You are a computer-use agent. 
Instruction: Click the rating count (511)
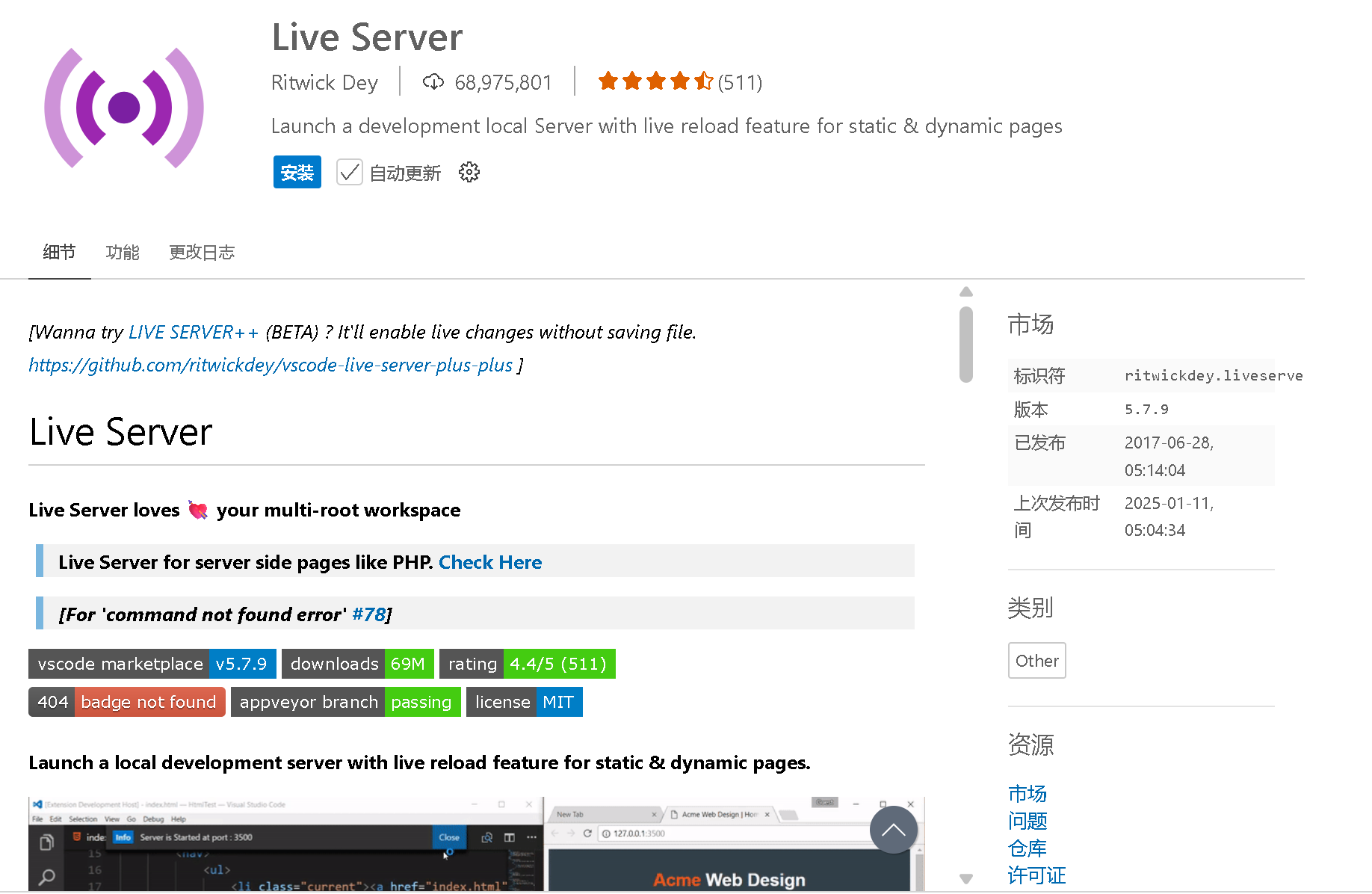(x=740, y=82)
